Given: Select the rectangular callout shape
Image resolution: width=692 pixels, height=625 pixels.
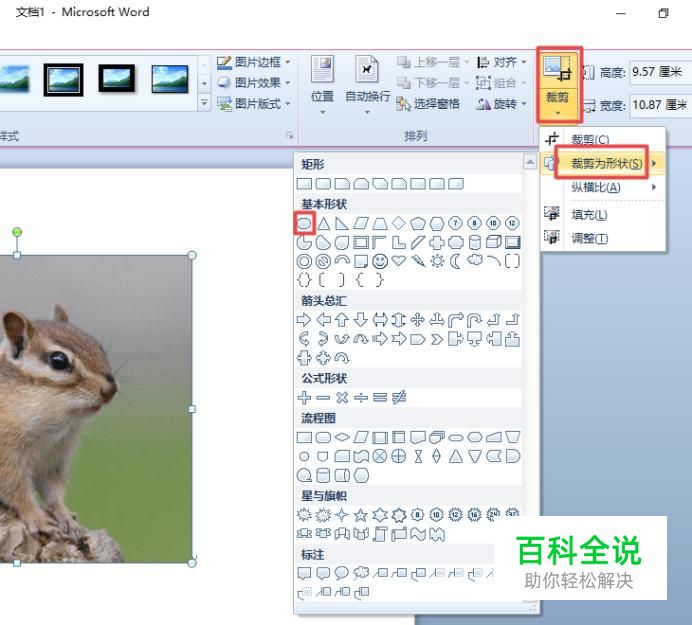Looking at the screenshot, I should coord(304,573).
